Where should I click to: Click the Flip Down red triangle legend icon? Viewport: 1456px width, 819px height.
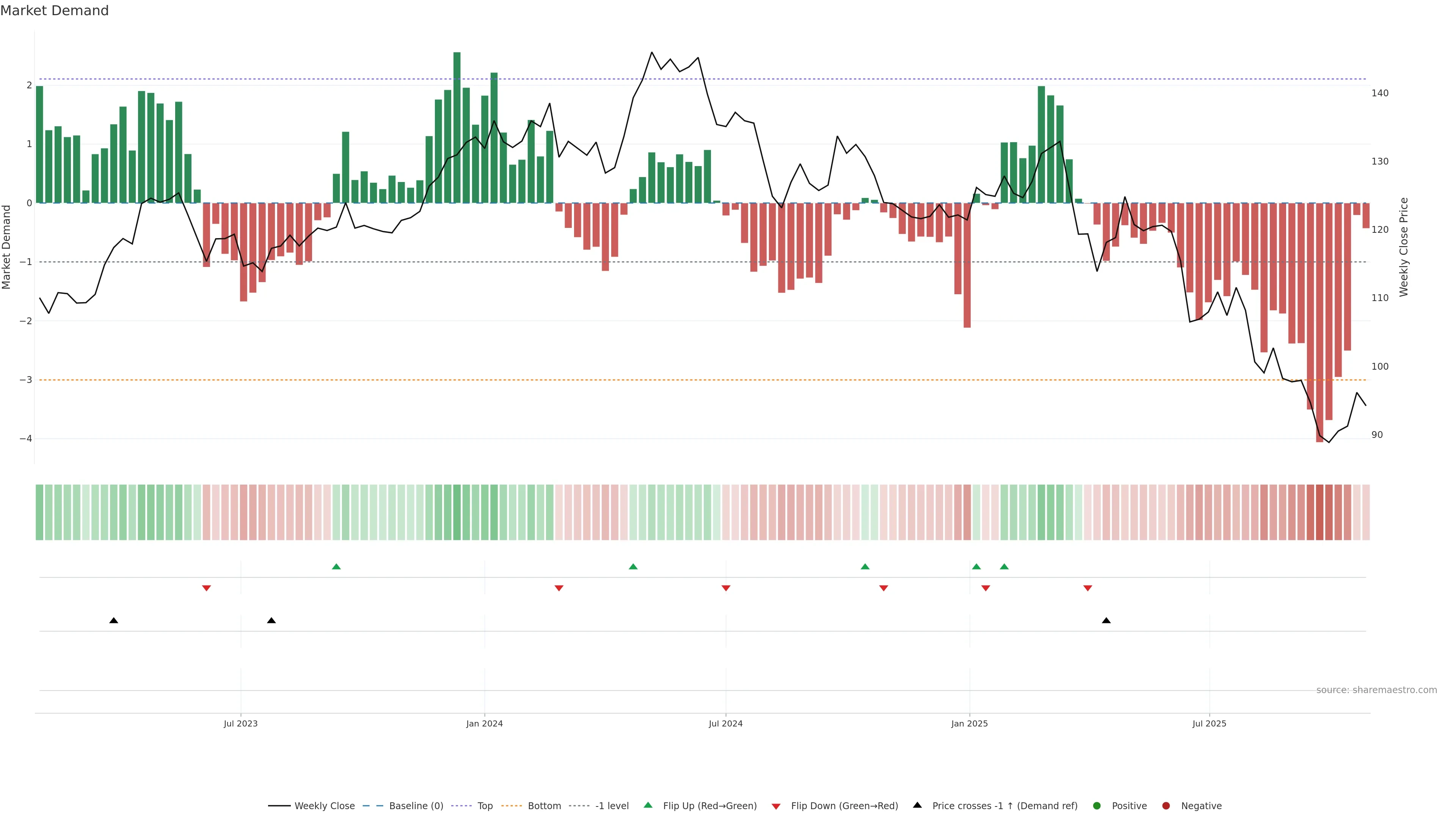[x=775, y=806]
